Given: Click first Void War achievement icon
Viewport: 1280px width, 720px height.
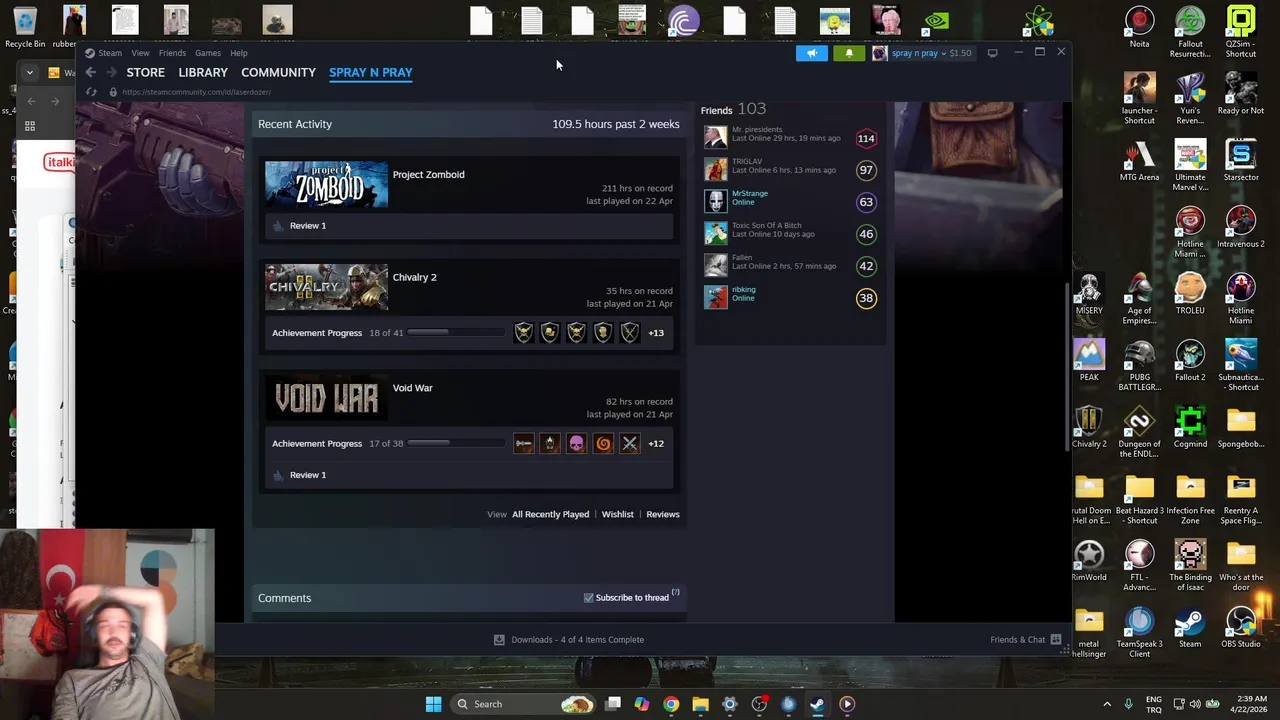Looking at the screenshot, I should coord(524,444).
